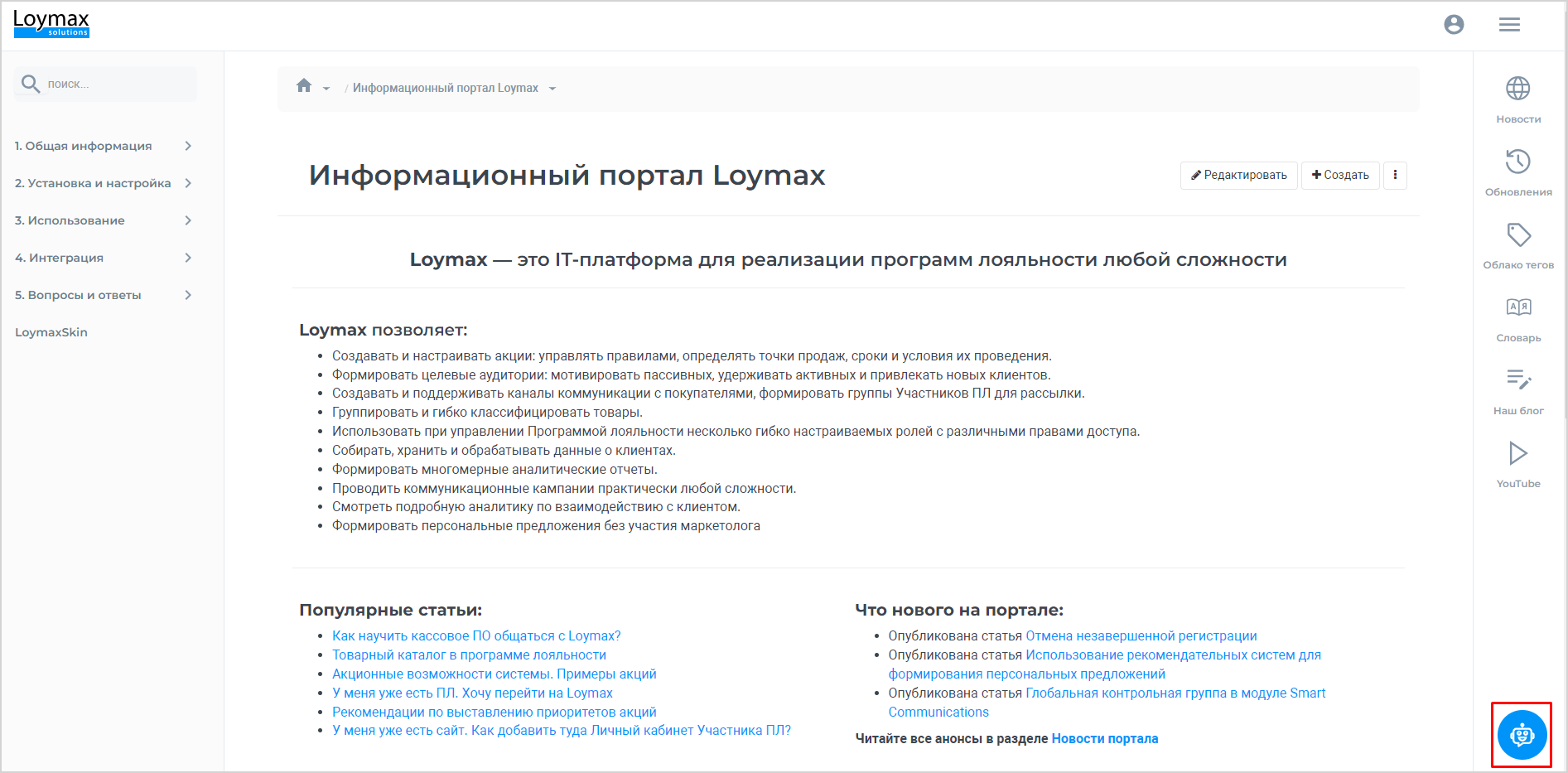This screenshot has width=1568, height=773.
Task: Open Новости портала link
Action: (1105, 739)
